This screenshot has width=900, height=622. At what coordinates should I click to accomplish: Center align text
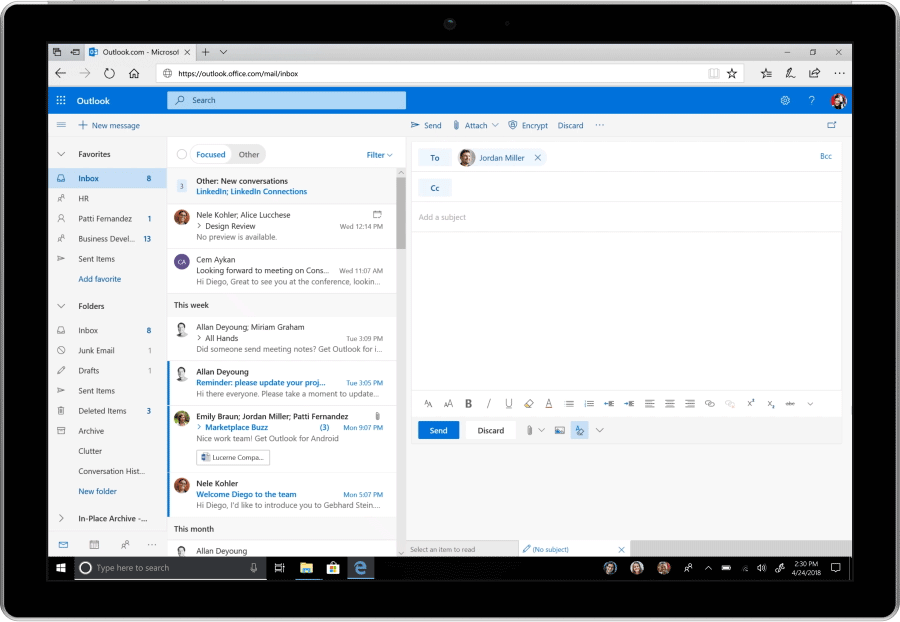(x=670, y=404)
